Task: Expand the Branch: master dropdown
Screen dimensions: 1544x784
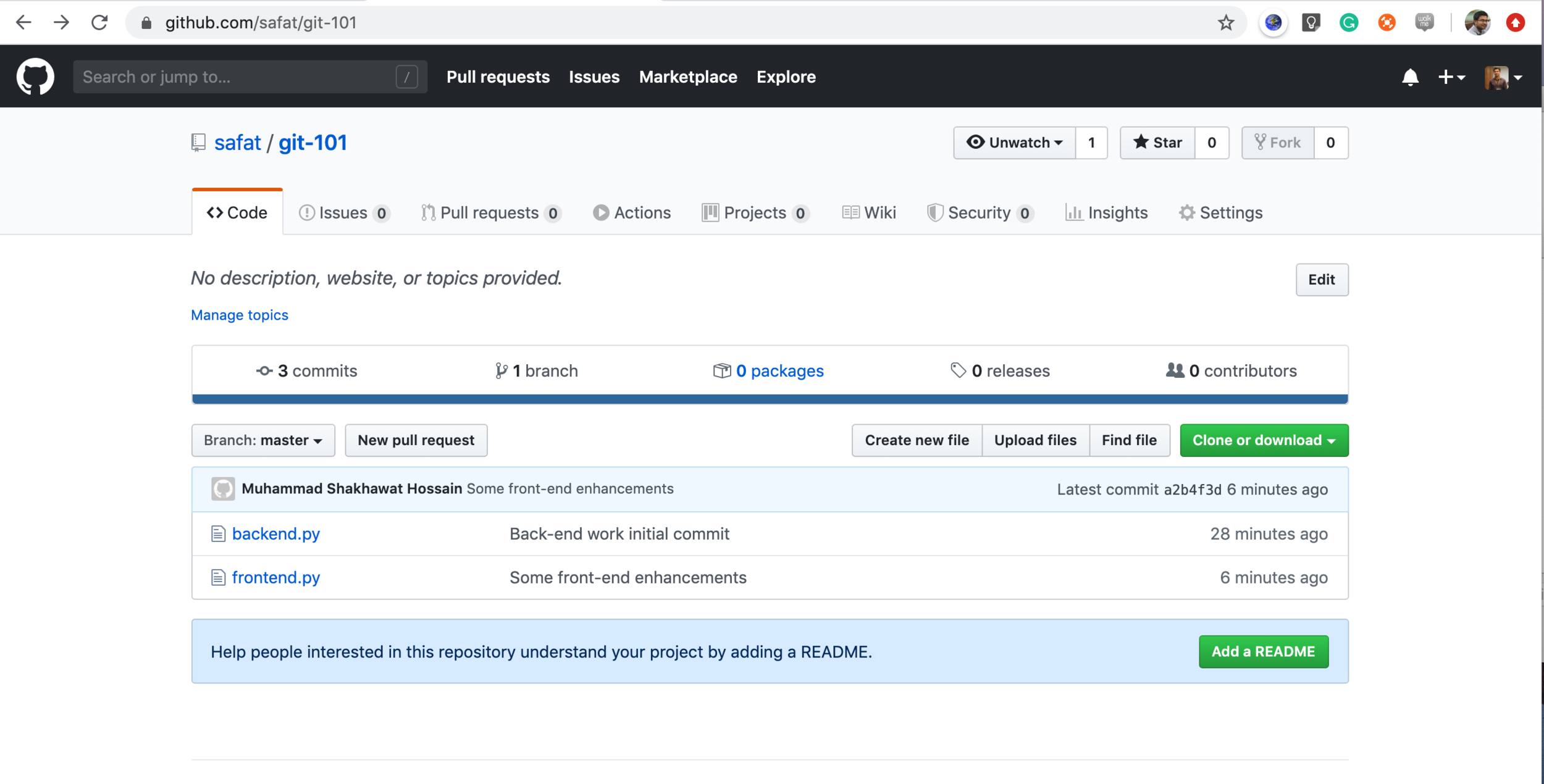Action: [263, 440]
